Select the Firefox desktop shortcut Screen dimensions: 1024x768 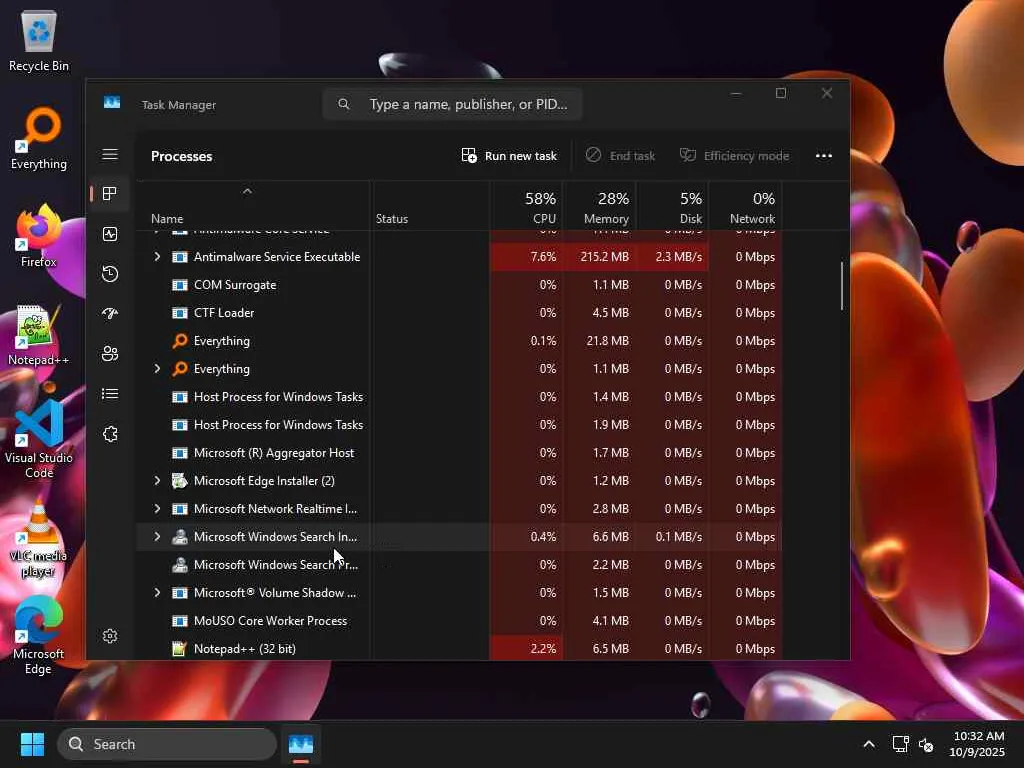click(39, 236)
